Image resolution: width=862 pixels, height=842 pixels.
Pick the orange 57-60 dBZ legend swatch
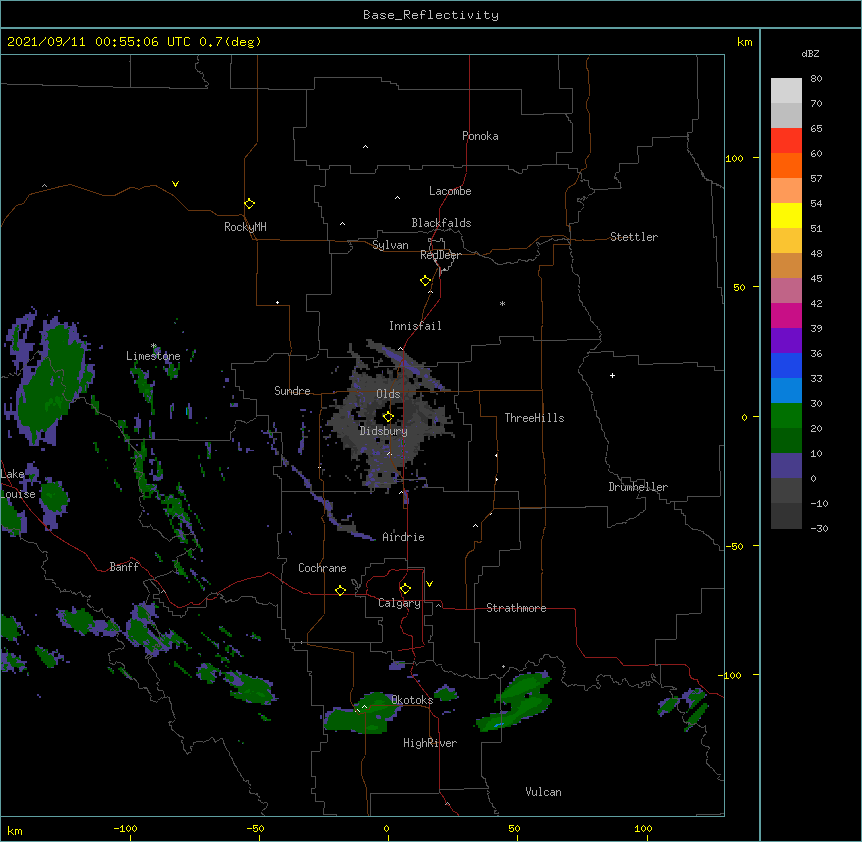pyautogui.click(x=786, y=165)
